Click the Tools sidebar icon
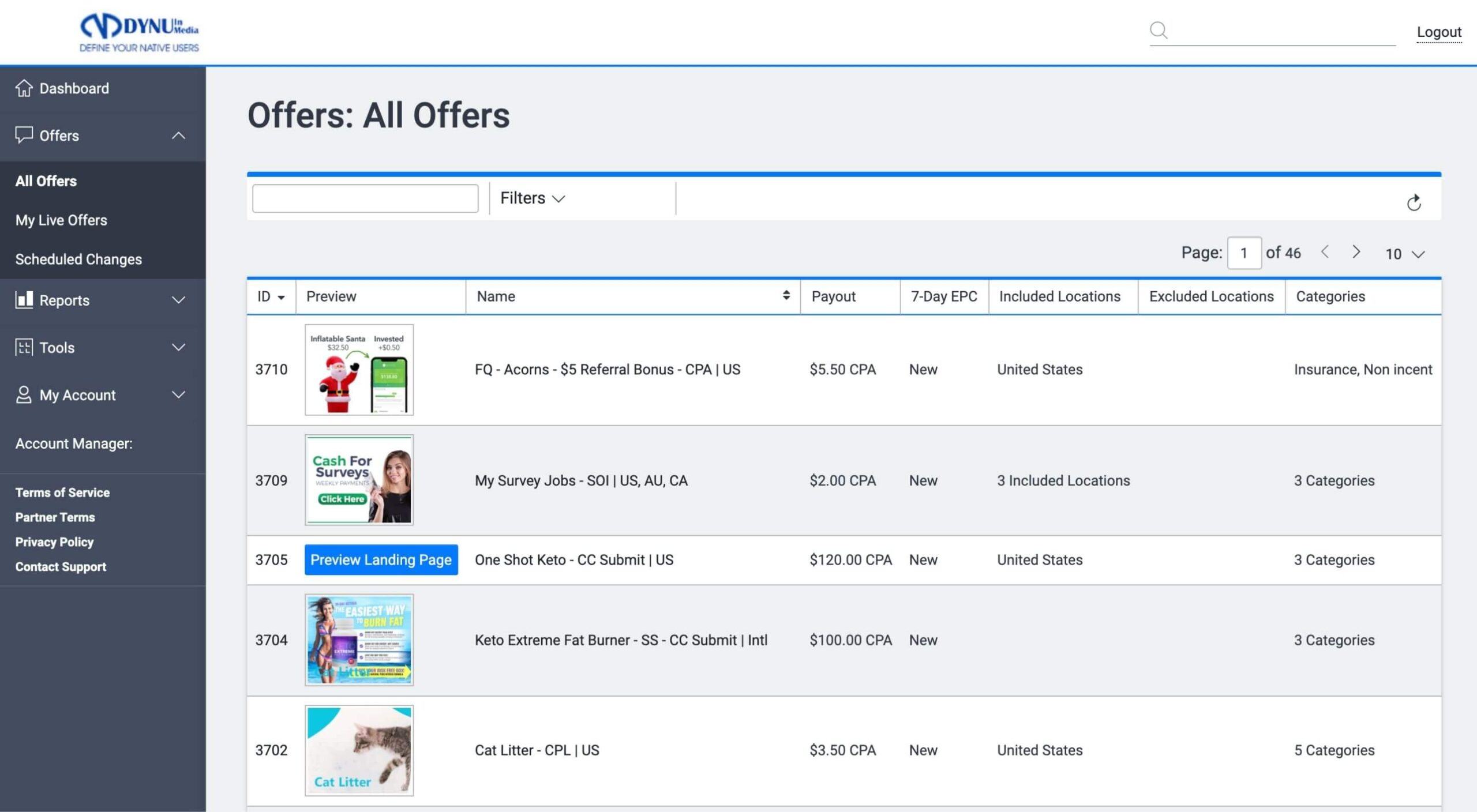The height and width of the screenshot is (812, 1477). point(24,347)
